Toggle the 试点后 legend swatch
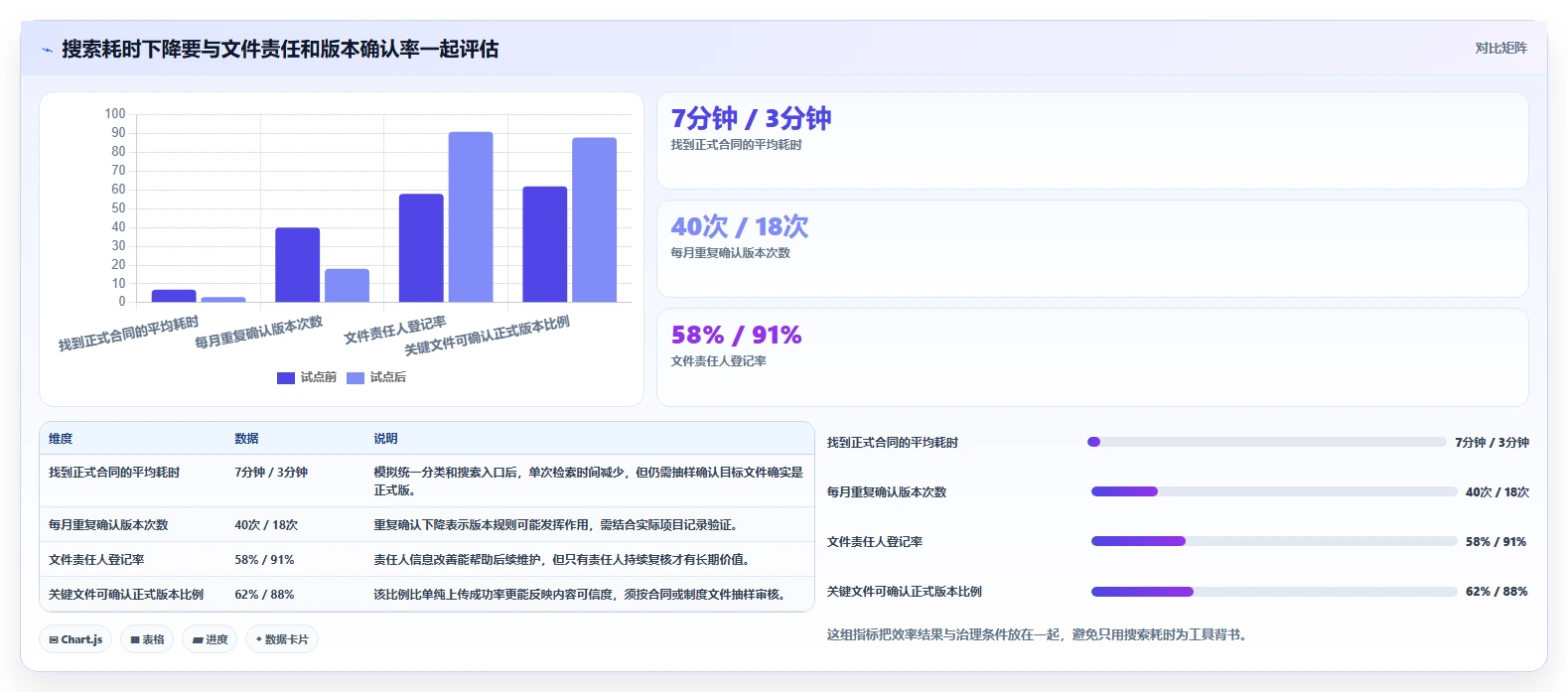Viewport: 1568px width, 692px height. coord(356,377)
